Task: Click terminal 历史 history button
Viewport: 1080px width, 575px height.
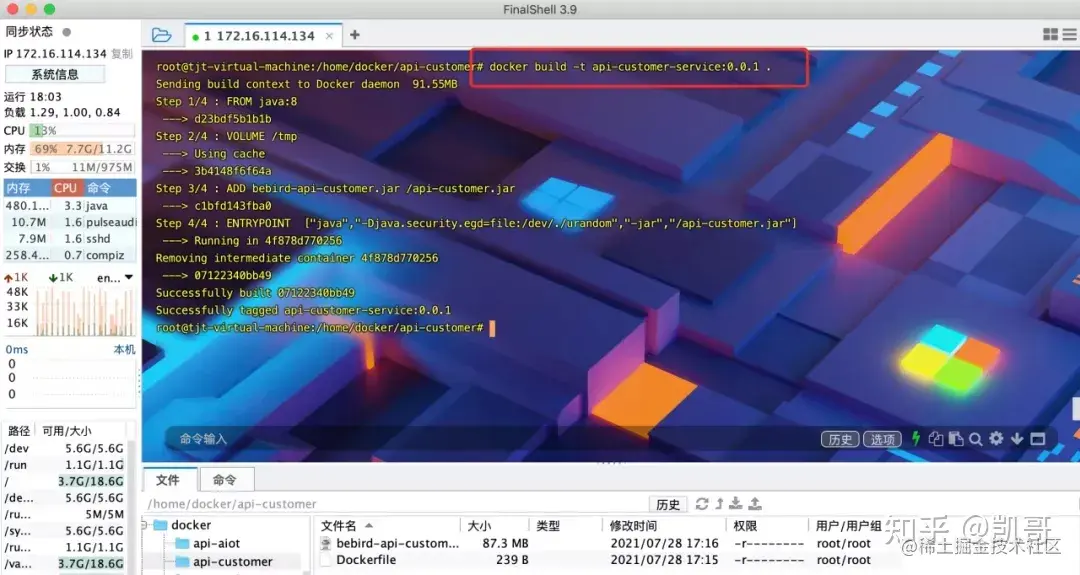Action: click(840, 439)
